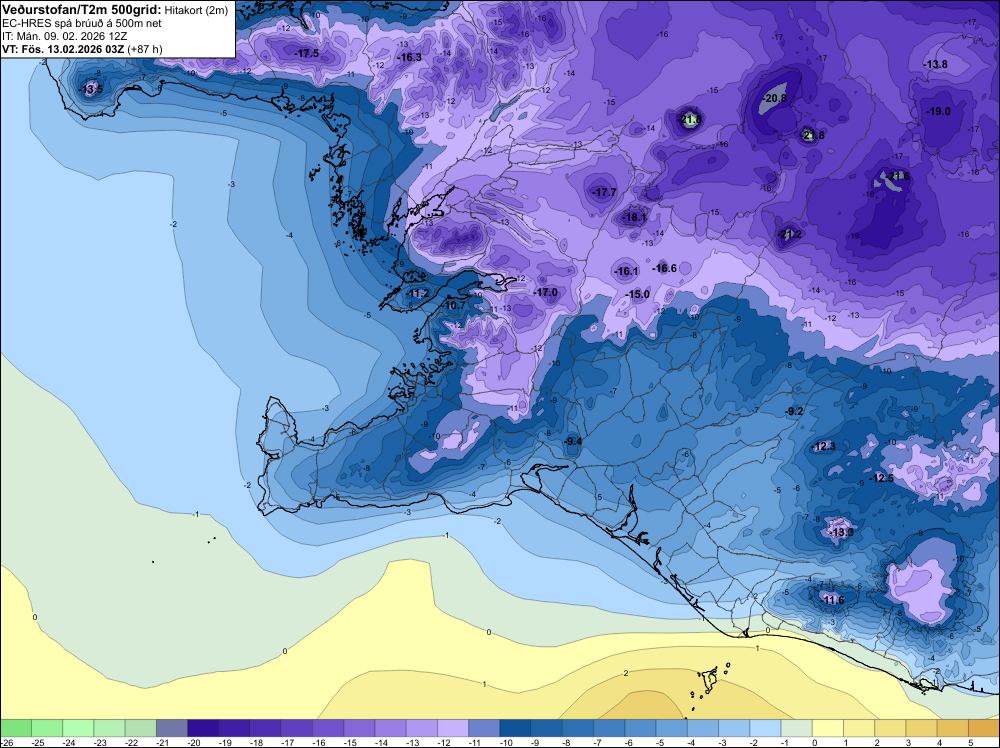Select the legend swatch labeled -5
This screenshot has height=748, width=1000.
[x=672, y=728]
